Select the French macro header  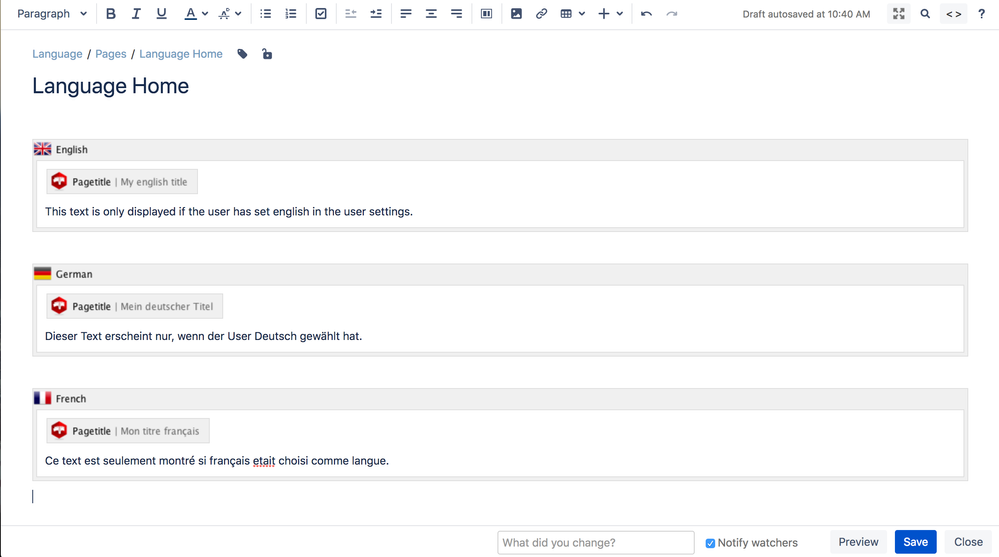[500, 398]
